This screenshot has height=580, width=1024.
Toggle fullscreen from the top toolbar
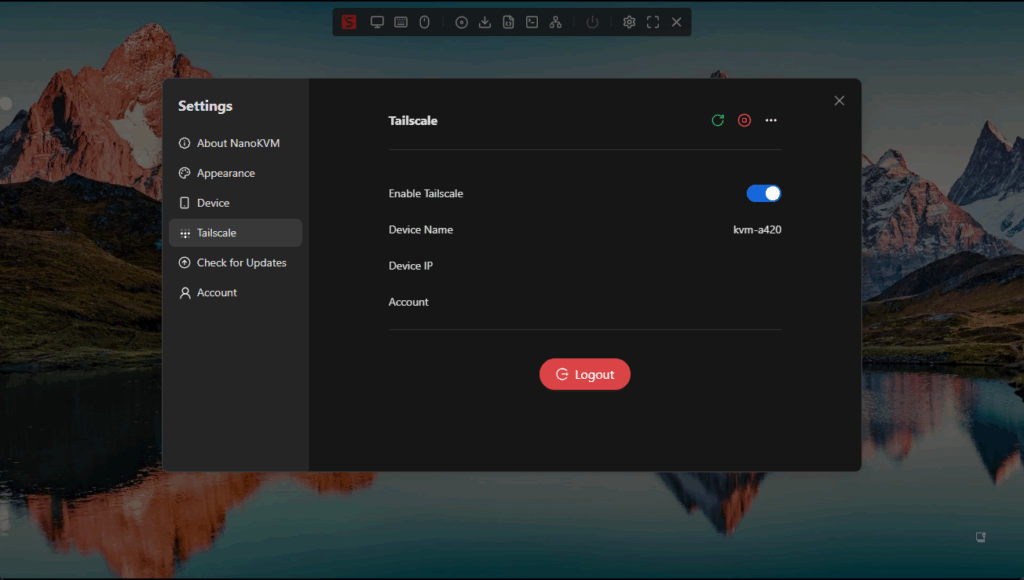653,22
